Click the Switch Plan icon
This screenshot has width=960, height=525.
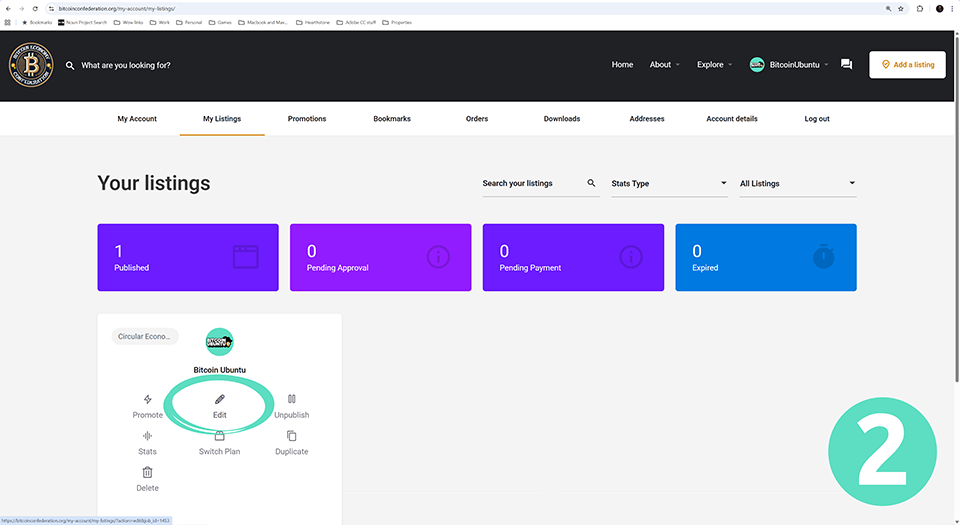tap(220, 436)
